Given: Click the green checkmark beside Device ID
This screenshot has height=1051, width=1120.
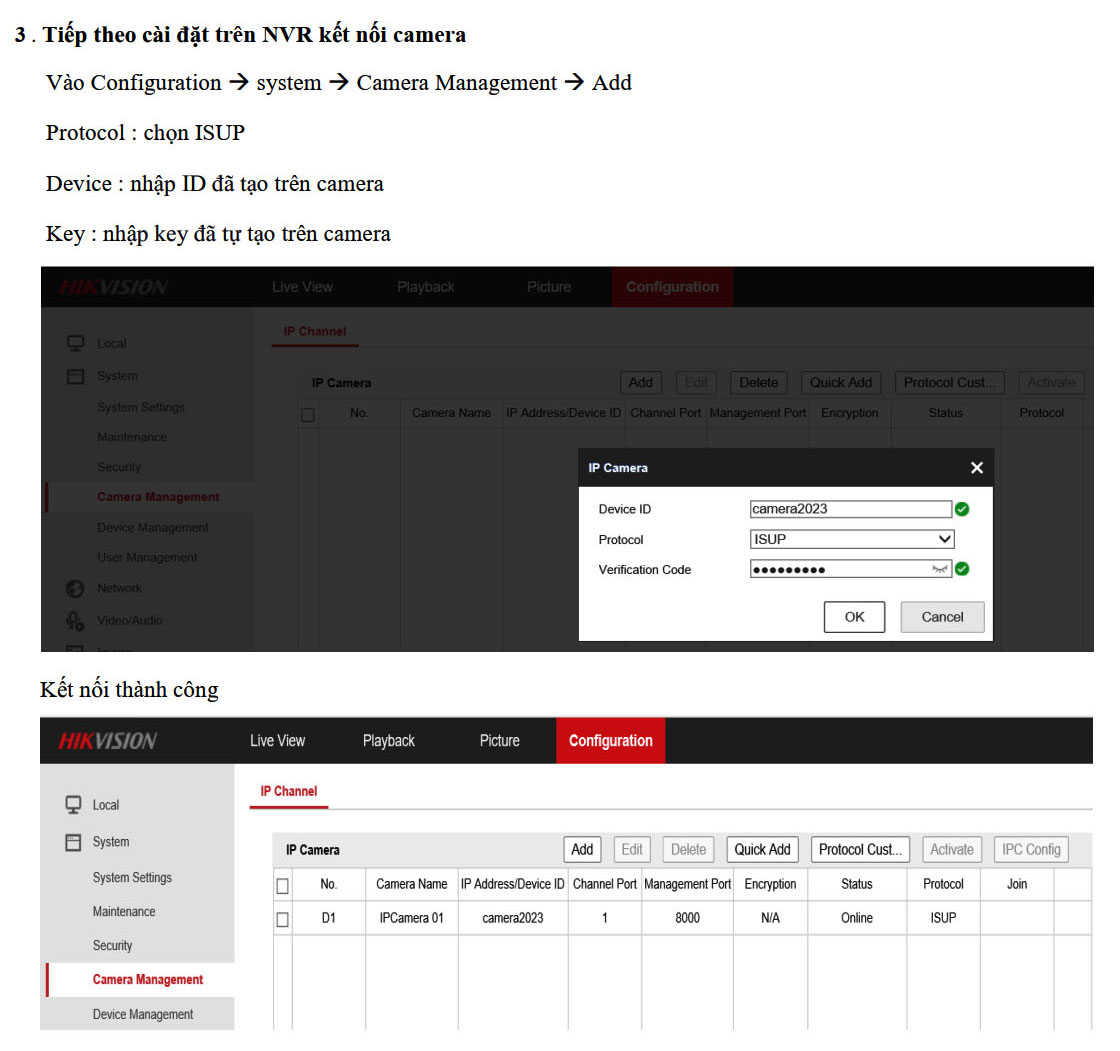Looking at the screenshot, I should tap(961, 509).
